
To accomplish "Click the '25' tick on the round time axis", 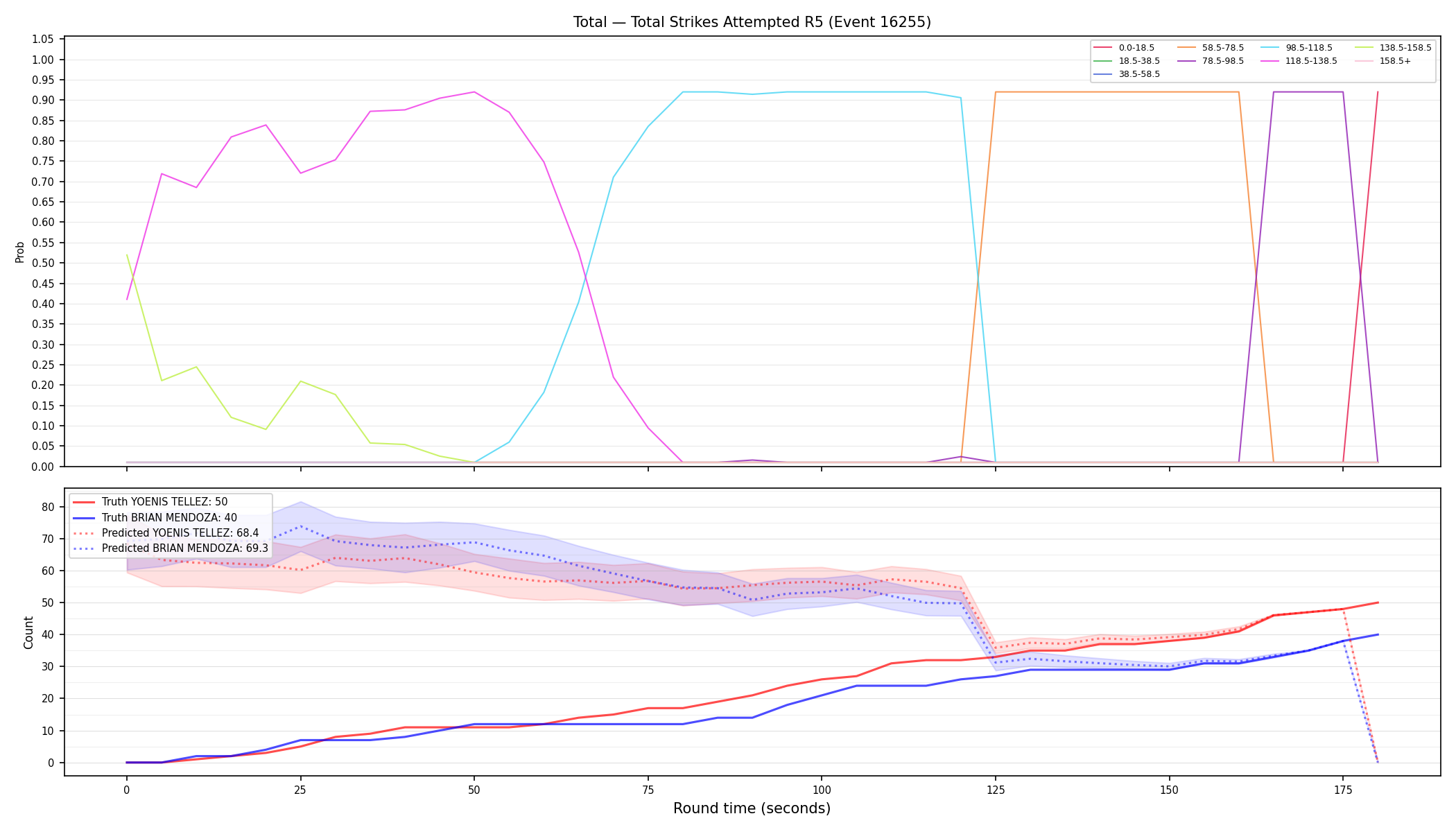I will pos(300,790).
